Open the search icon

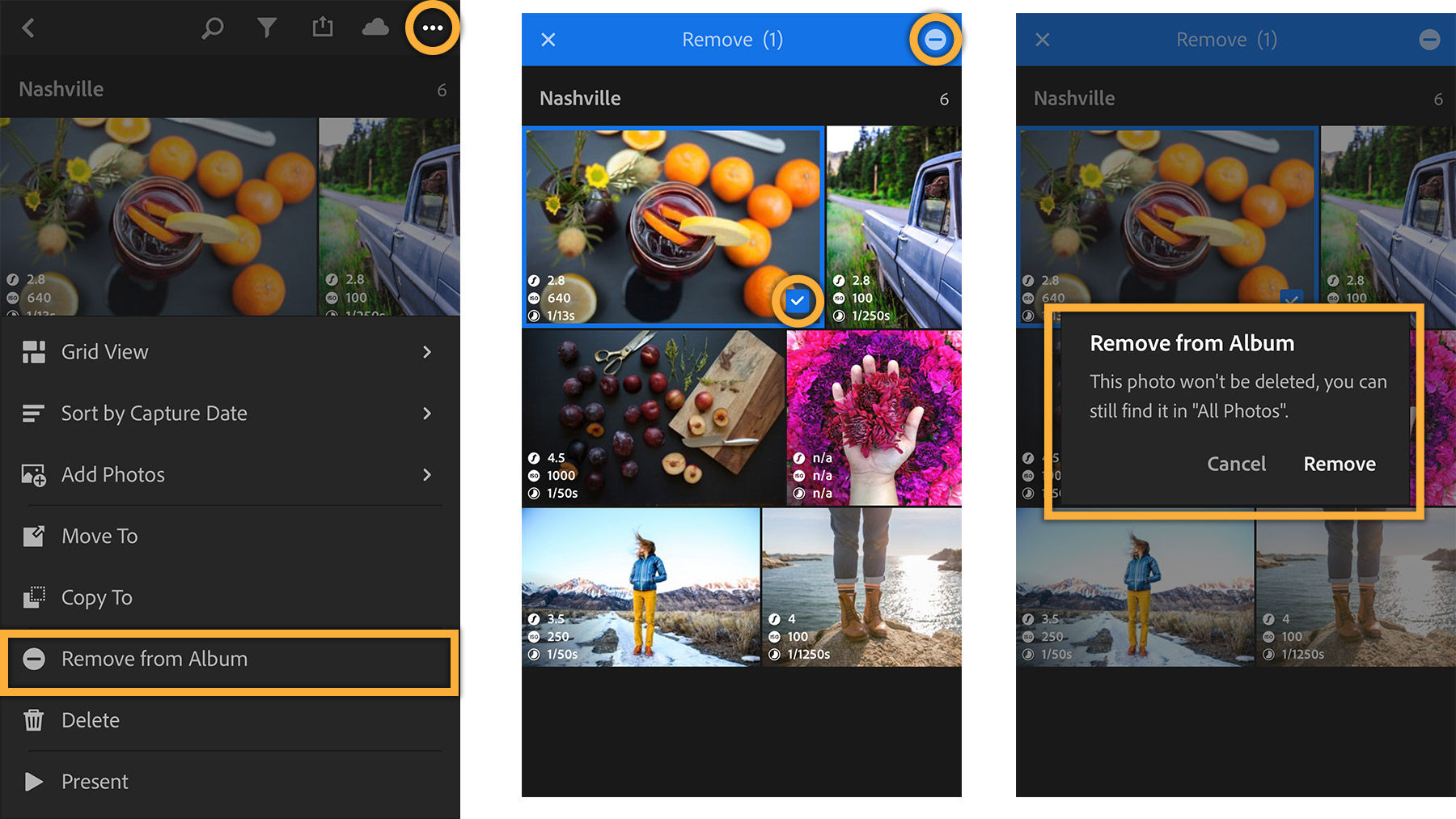[x=212, y=28]
